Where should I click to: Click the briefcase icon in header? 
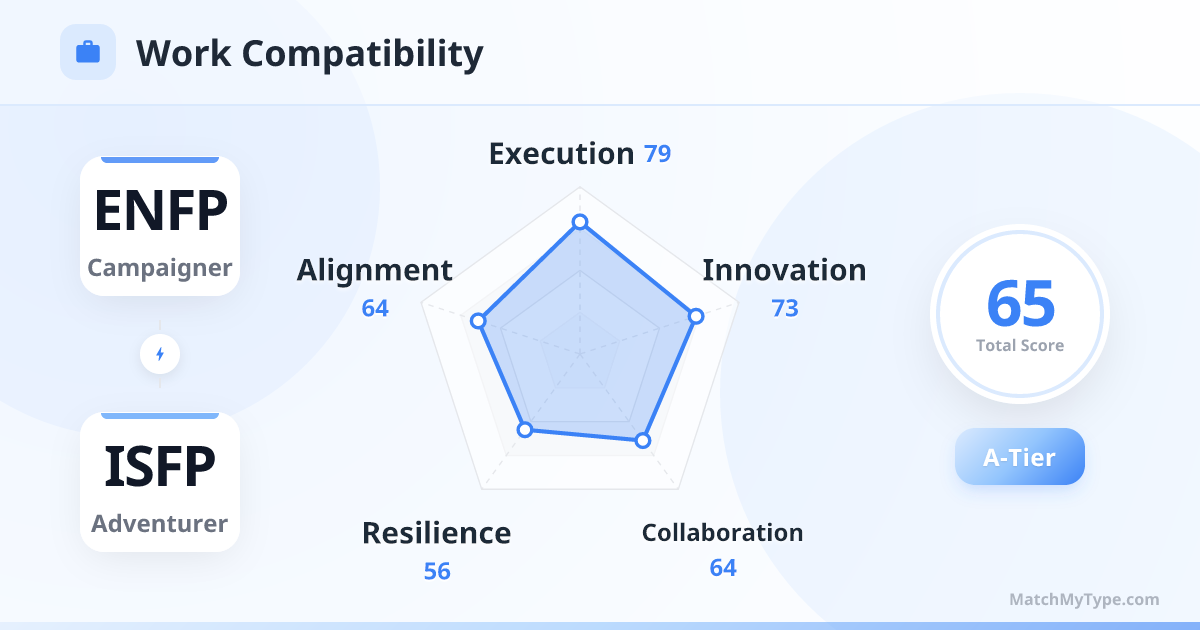click(88, 52)
